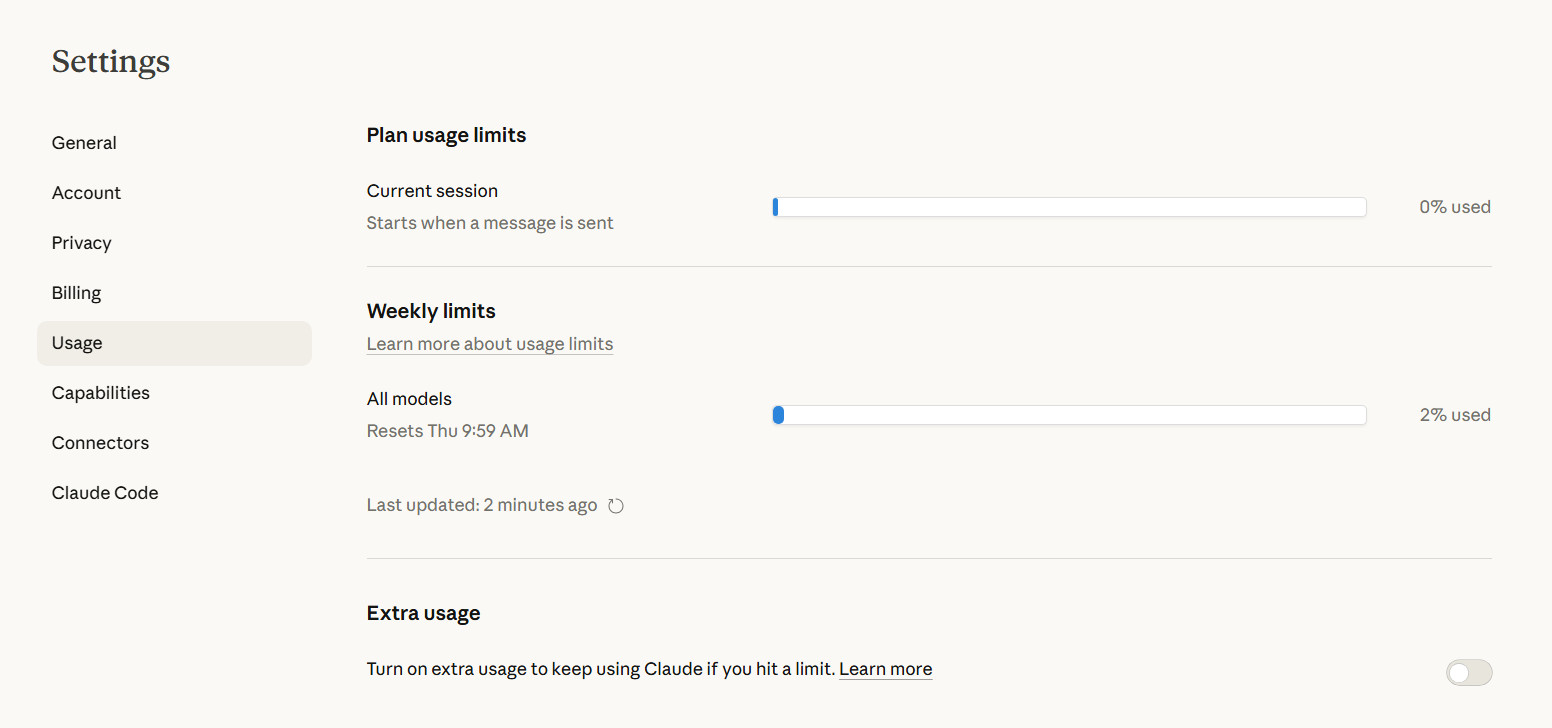
Task: Click the Current session usage progress bar
Action: [1068, 207]
